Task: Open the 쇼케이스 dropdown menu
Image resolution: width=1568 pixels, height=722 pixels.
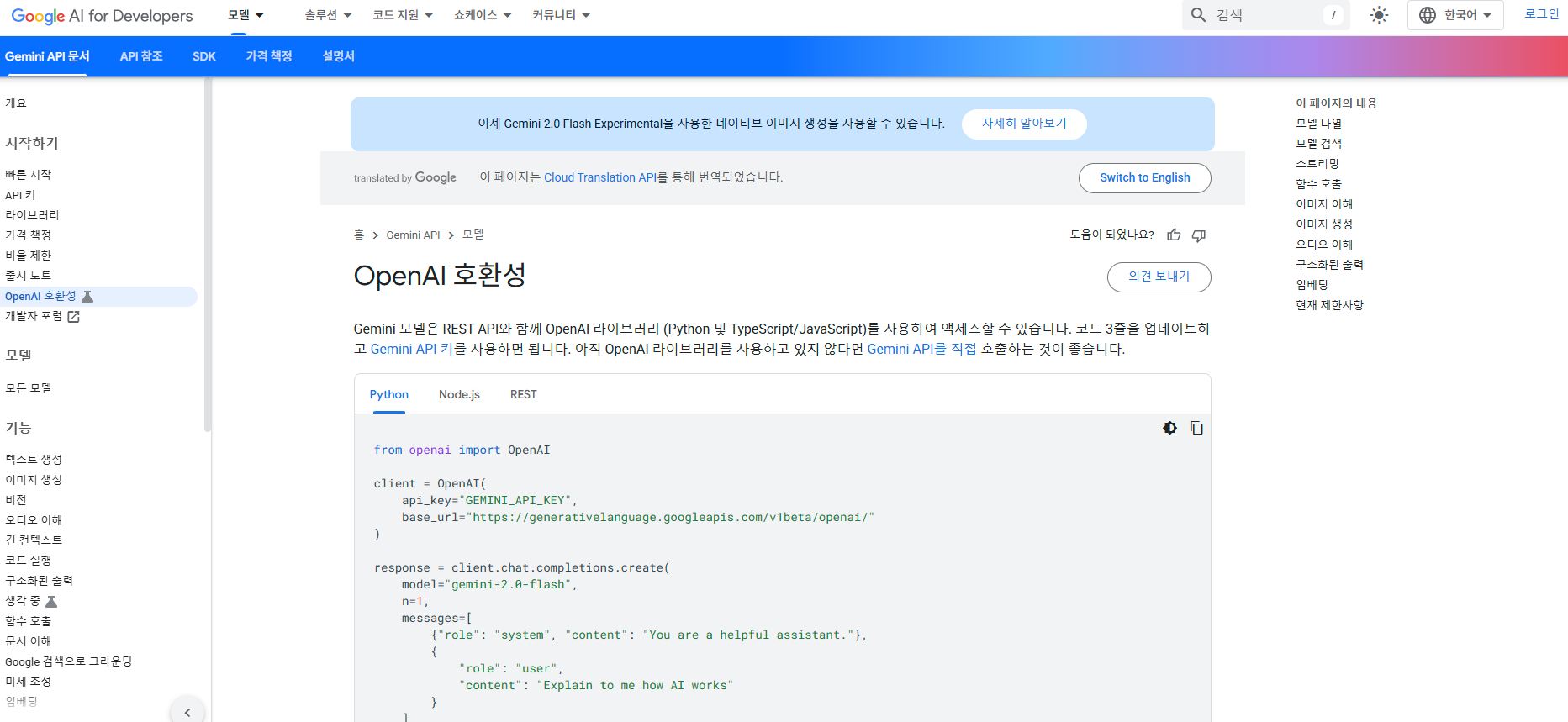Action: pyautogui.click(x=483, y=15)
